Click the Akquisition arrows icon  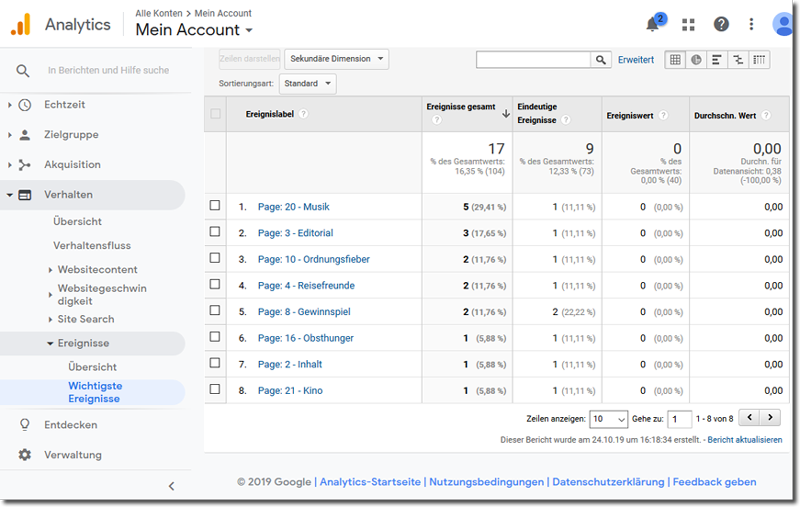coord(24,165)
